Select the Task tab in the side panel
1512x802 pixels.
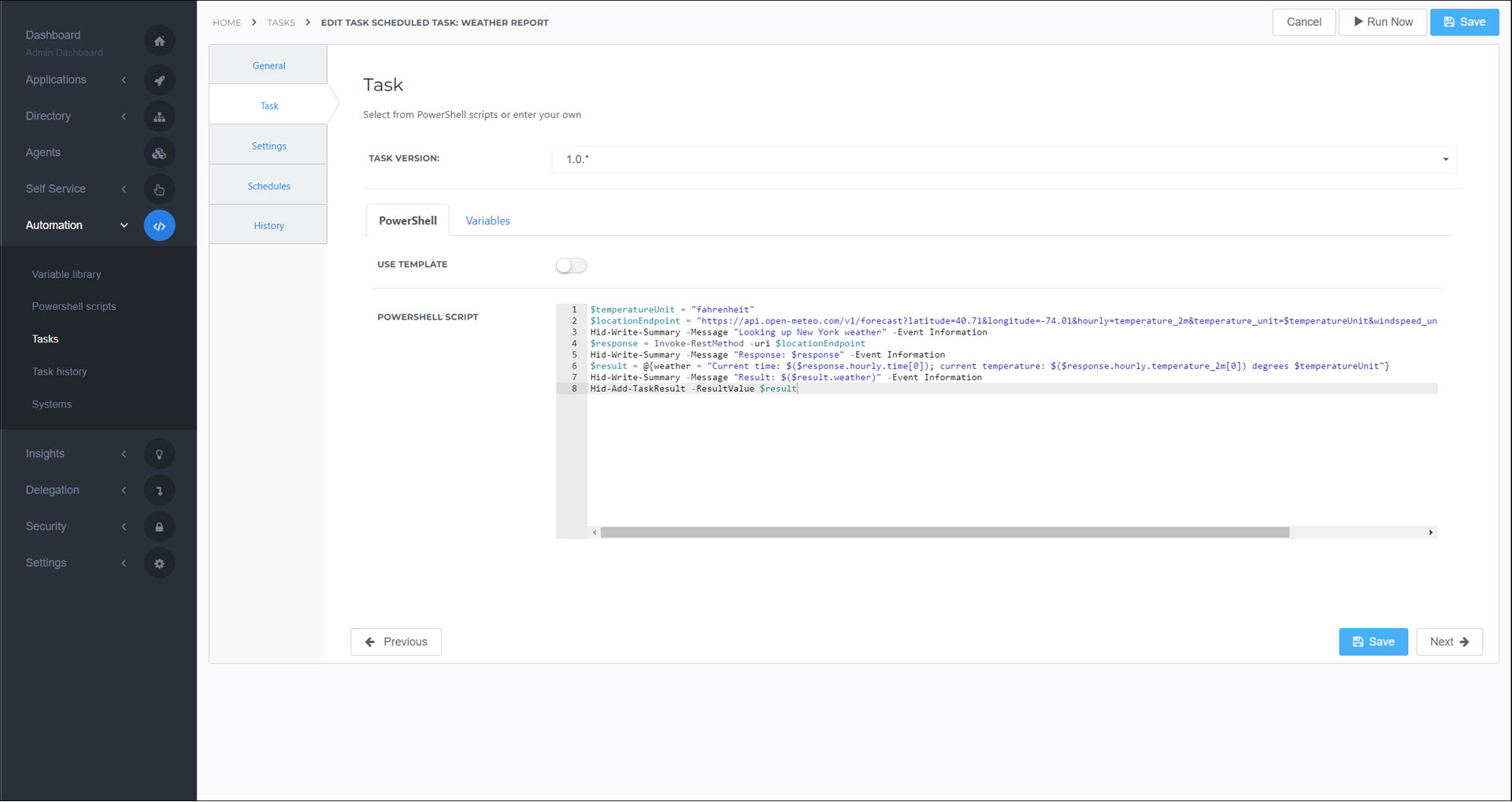click(269, 105)
